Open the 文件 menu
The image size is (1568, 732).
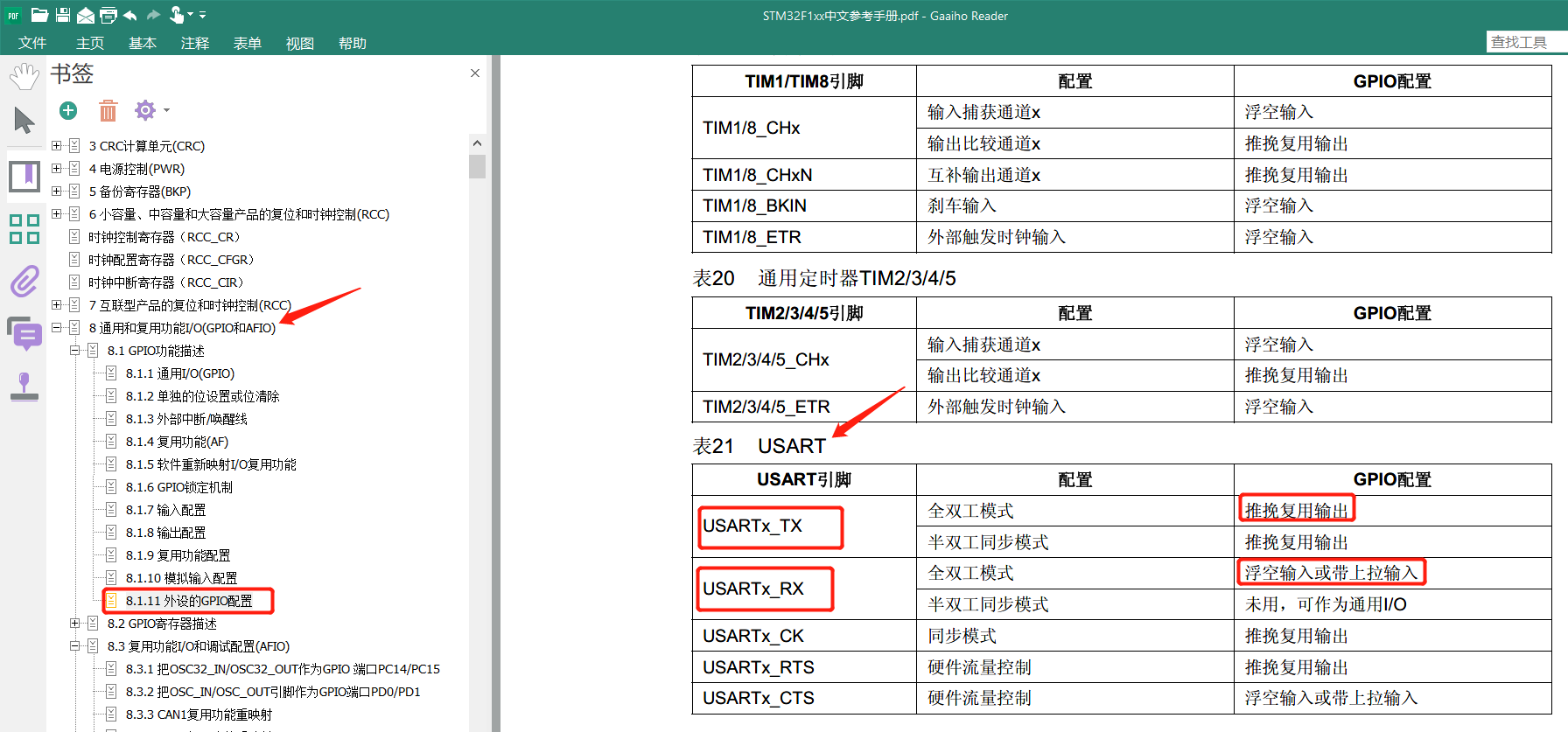(x=32, y=43)
